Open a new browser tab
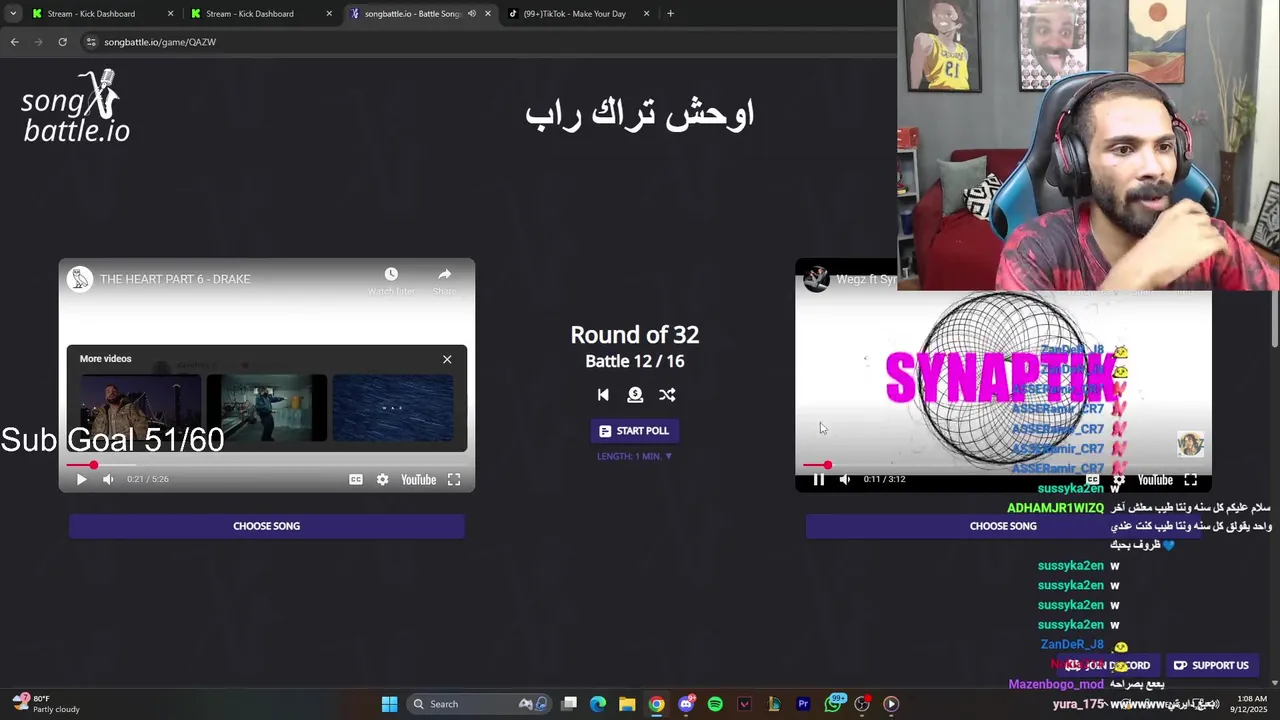The width and height of the screenshot is (1280, 720). click(670, 14)
